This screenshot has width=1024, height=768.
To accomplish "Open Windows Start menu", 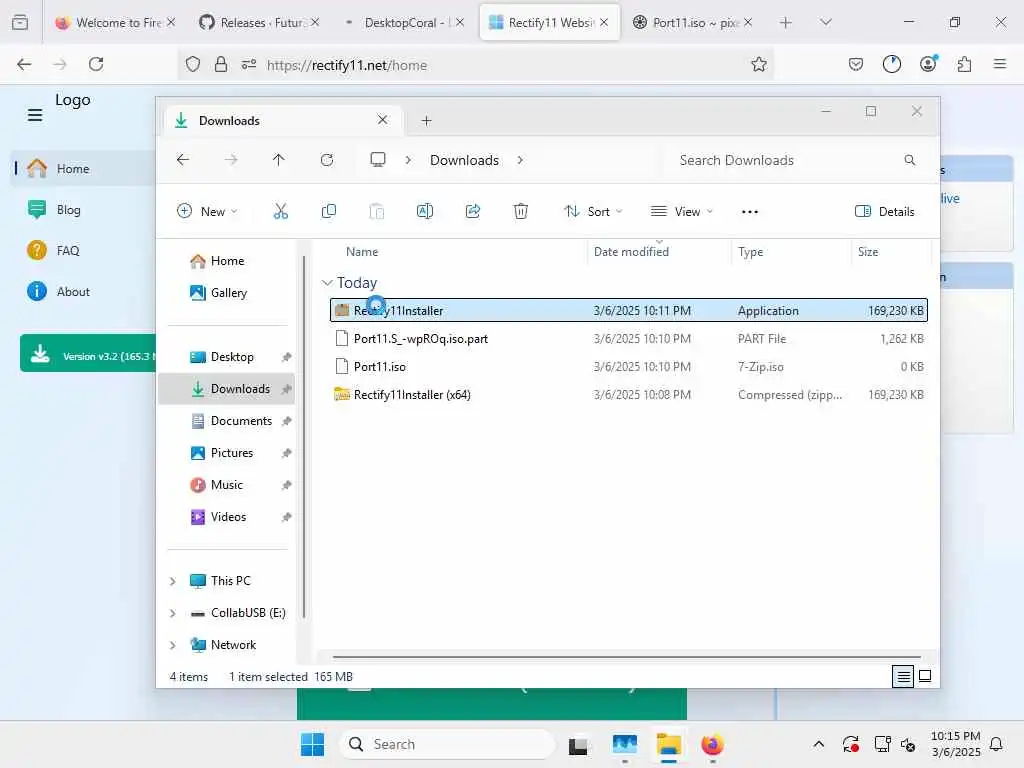I will pos(312,744).
